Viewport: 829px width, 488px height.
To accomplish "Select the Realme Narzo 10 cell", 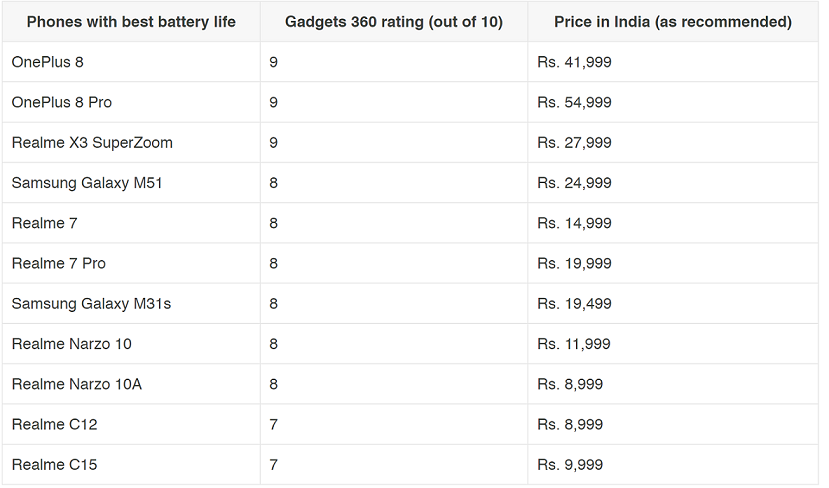I will [x=72, y=344].
